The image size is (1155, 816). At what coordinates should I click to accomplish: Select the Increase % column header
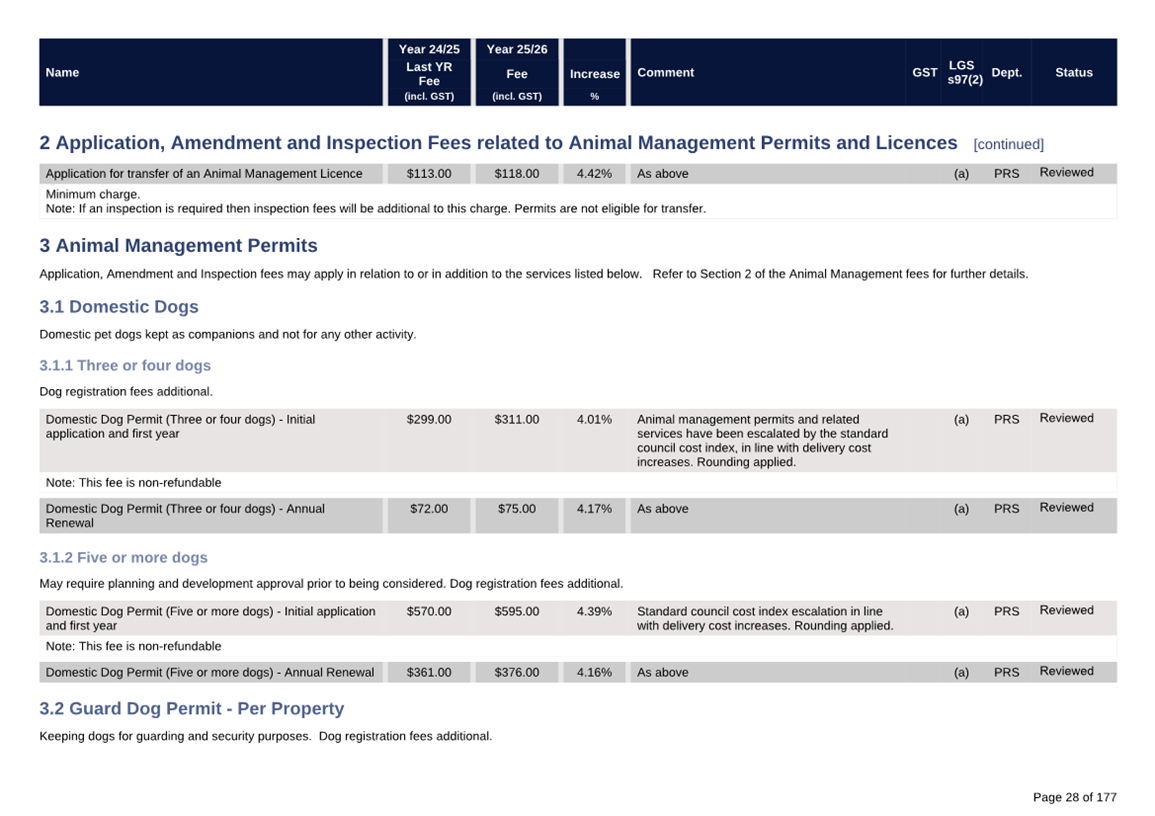coord(594,74)
